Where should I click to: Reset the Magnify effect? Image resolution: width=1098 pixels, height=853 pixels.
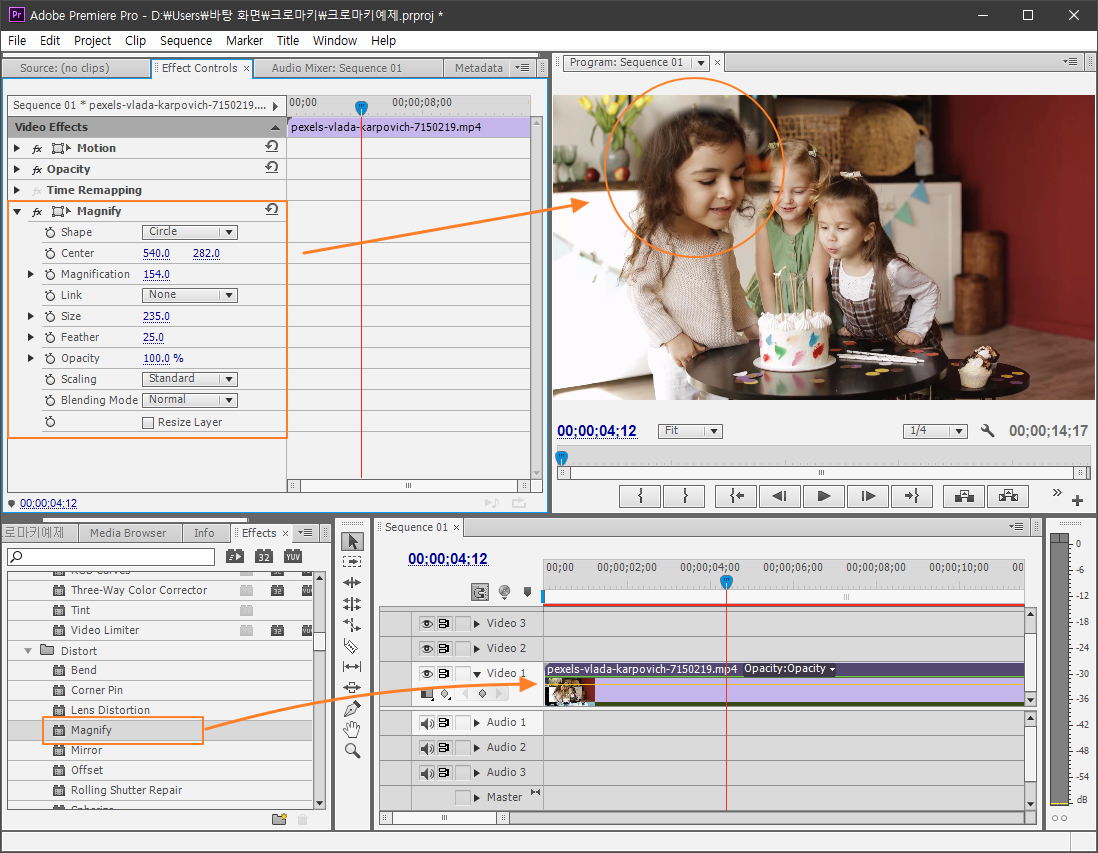pos(272,210)
